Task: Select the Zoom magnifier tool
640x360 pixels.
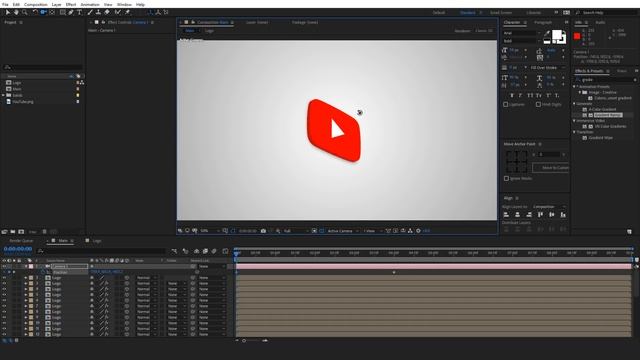Action: [x=25, y=13]
